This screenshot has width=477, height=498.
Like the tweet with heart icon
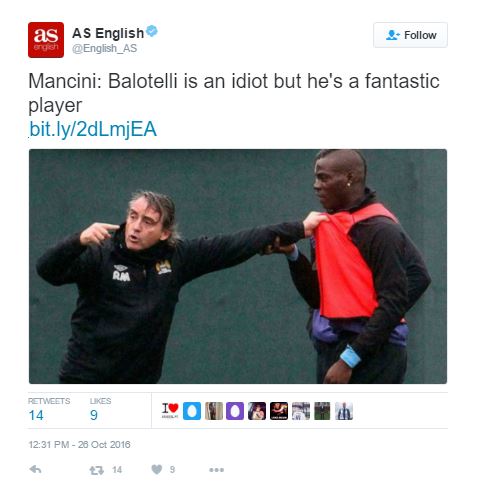click(157, 469)
